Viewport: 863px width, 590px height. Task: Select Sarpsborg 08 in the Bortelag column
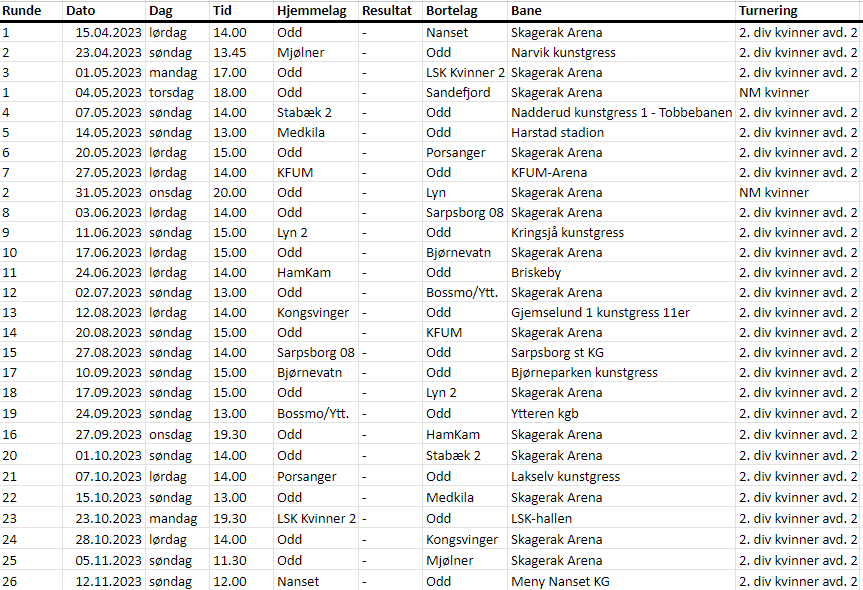465,213
